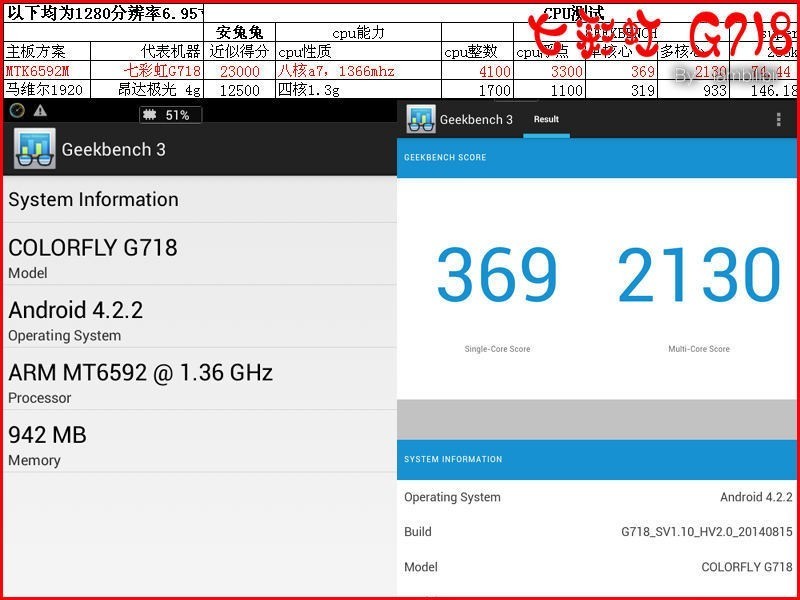Open the three-dot overflow menu

(778, 119)
